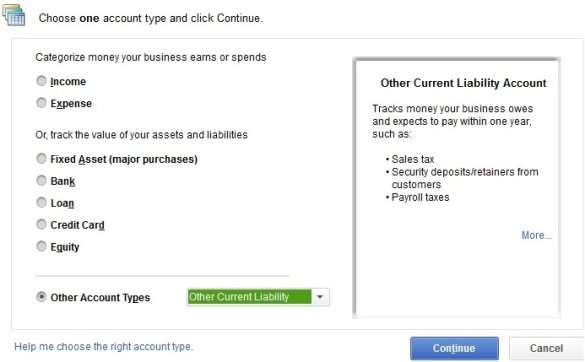Click the Other Account Types label
This screenshot has height=362, width=585.
(x=100, y=297)
